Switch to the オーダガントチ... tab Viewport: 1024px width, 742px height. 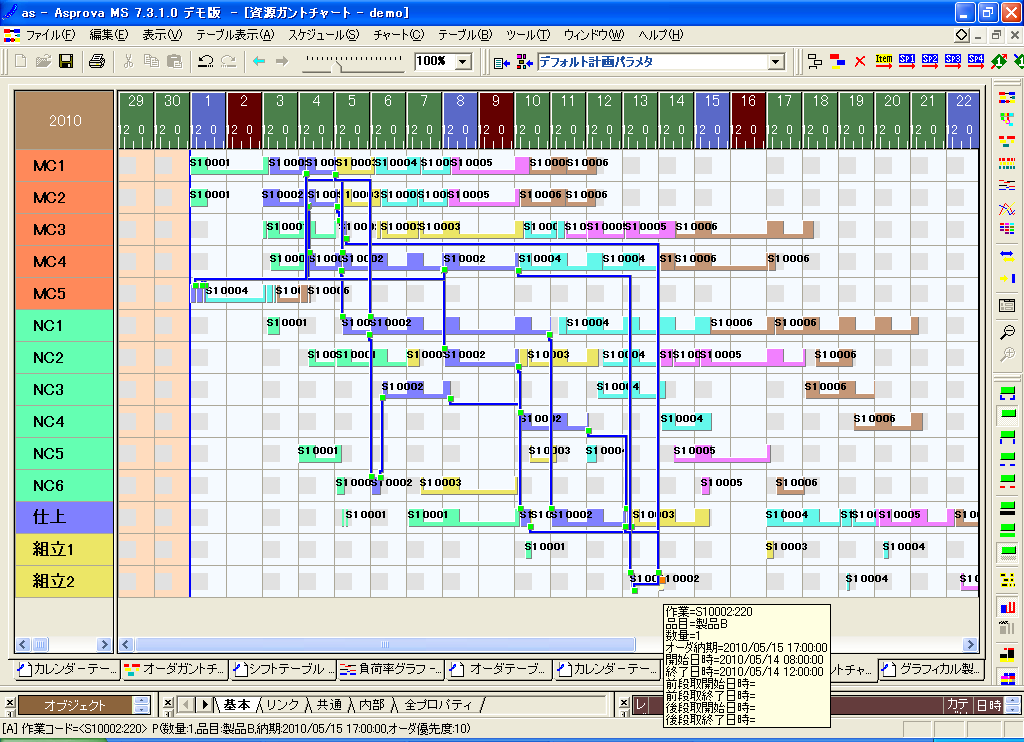(174, 669)
